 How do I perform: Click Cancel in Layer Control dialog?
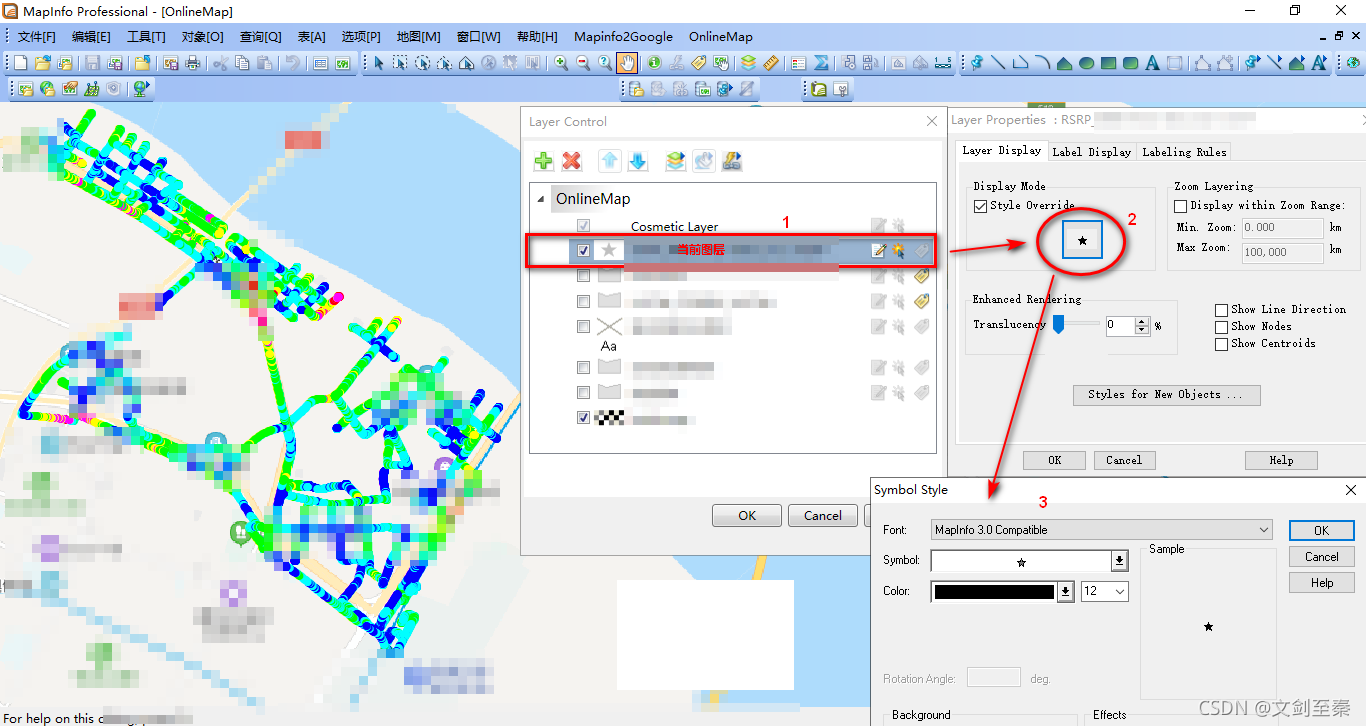(x=823, y=516)
